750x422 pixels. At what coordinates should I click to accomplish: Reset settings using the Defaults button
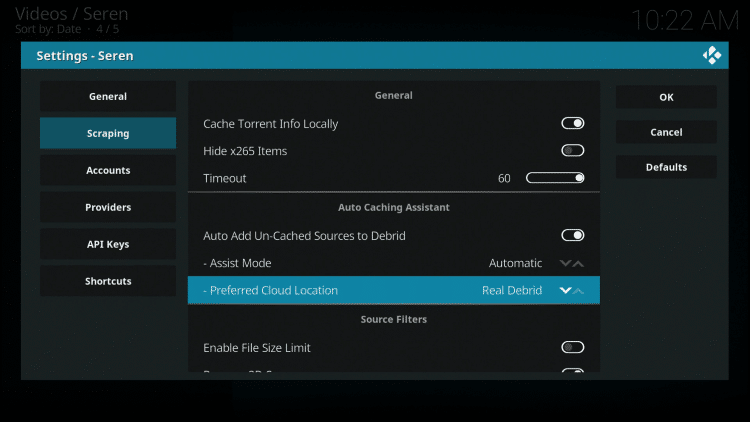coord(666,167)
